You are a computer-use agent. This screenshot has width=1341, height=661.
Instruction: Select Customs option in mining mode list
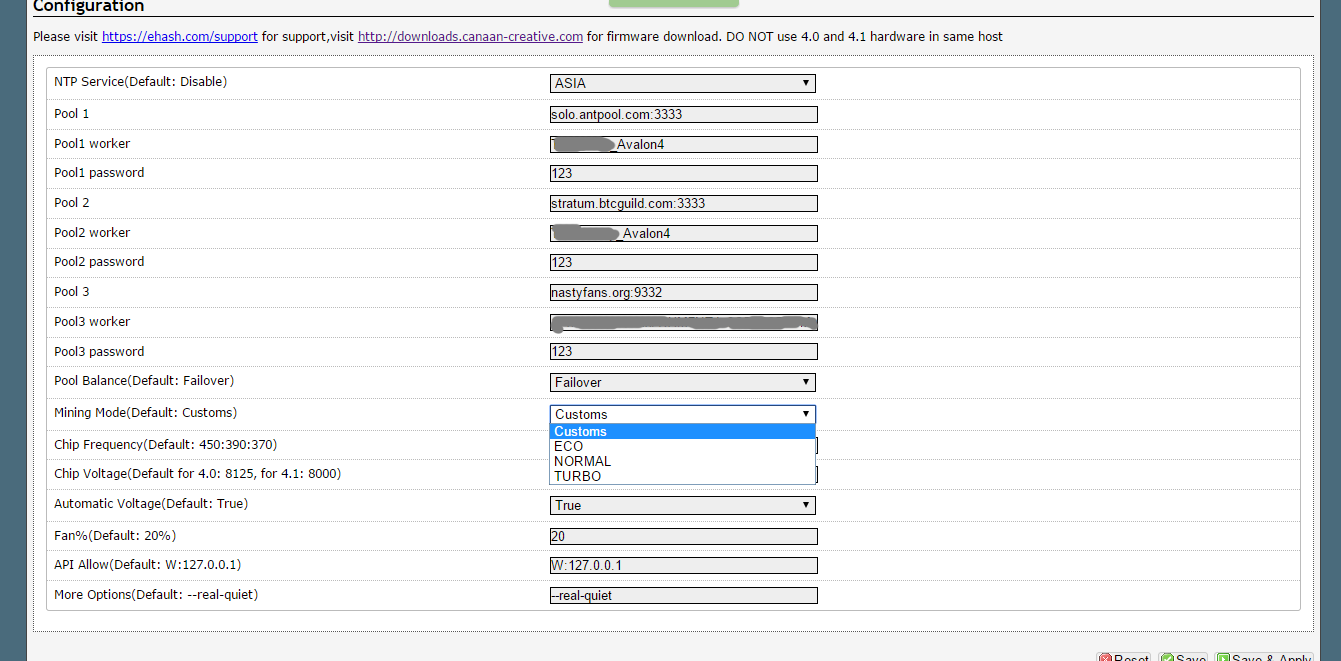tap(581, 431)
